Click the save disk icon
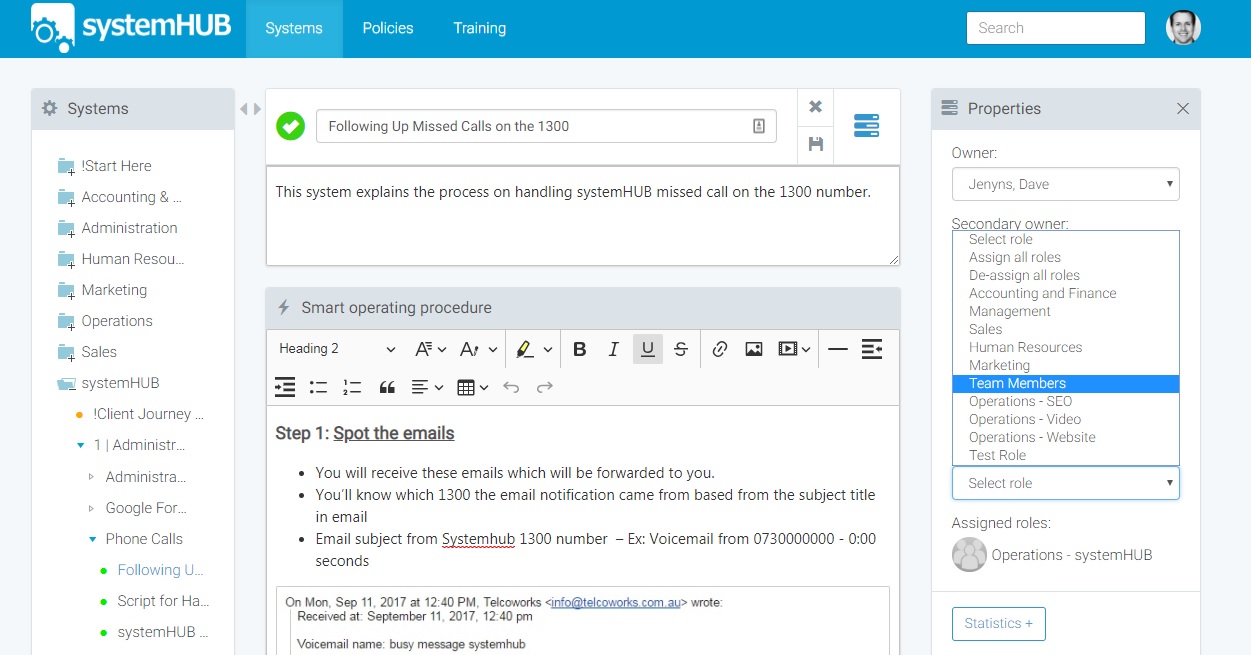This screenshot has width=1251, height=655. [816, 144]
